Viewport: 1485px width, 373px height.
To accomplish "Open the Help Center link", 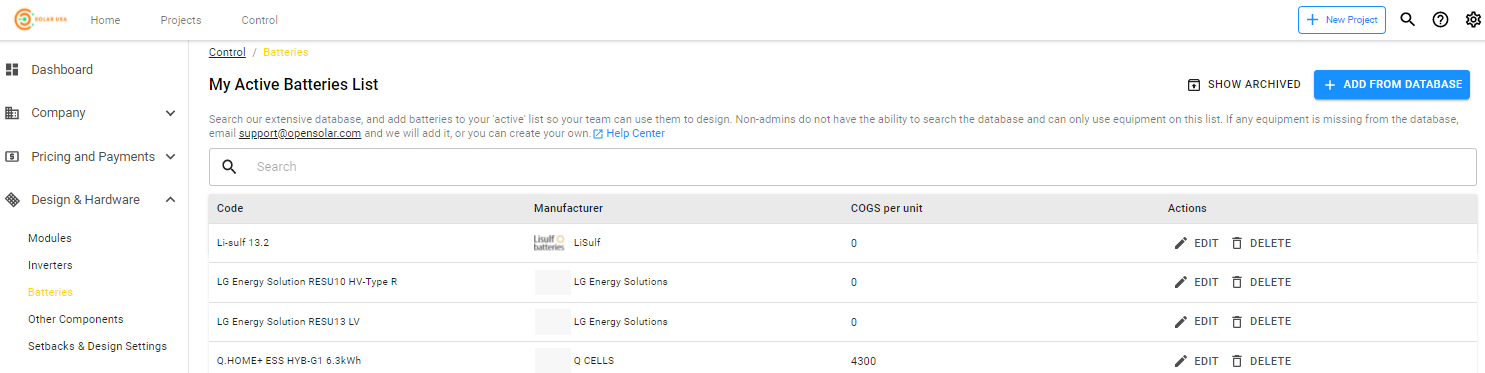I will point(635,134).
